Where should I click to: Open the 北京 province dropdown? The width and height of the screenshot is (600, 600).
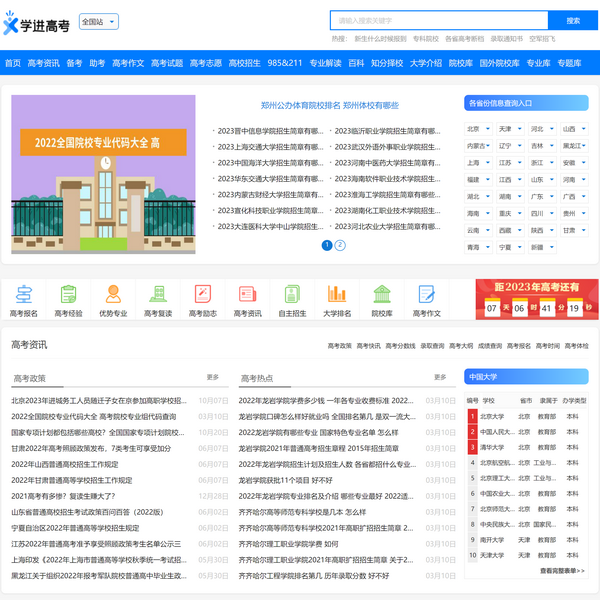coord(478,129)
